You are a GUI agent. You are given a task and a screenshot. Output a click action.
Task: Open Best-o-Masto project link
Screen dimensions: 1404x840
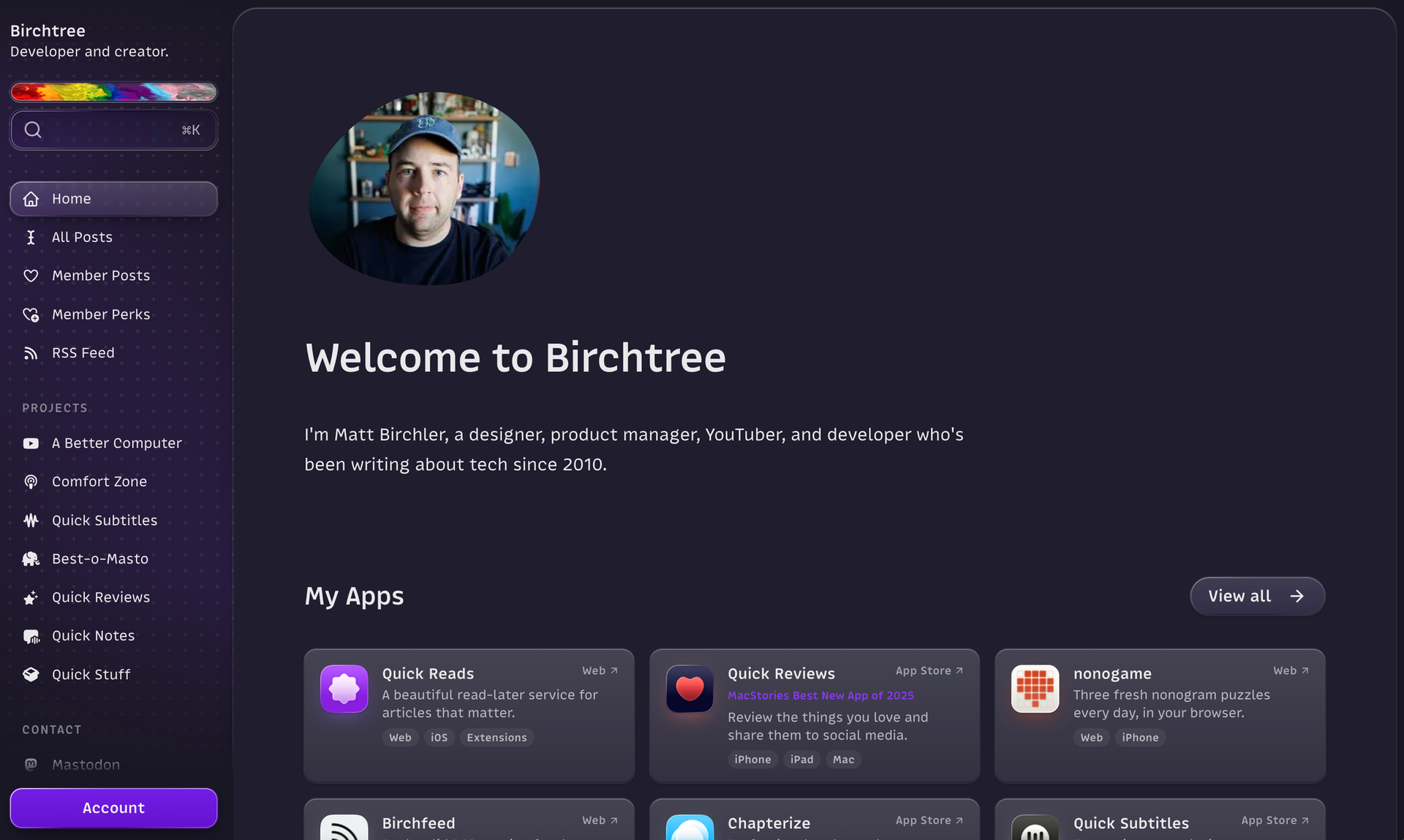pyautogui.click(x=113, y=559)
